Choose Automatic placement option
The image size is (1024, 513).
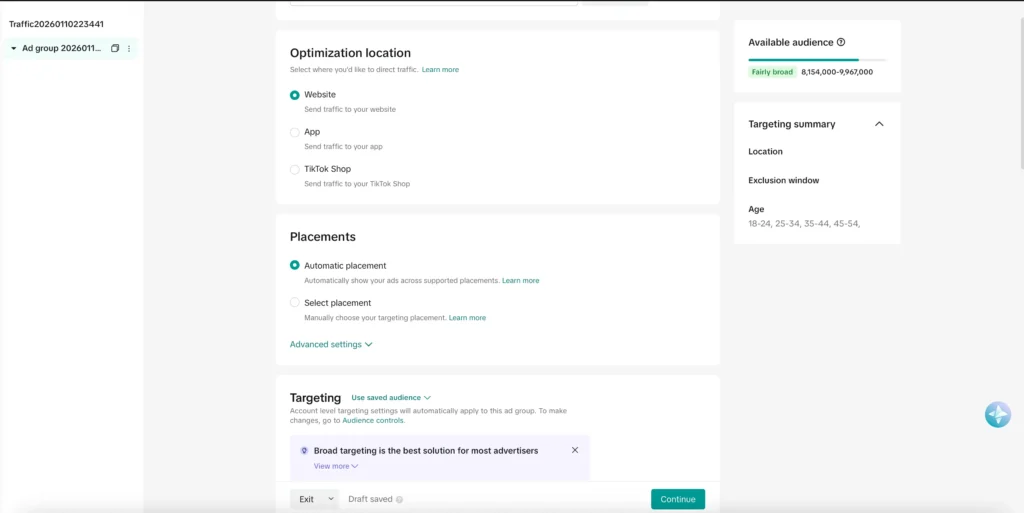pos(295,266)
